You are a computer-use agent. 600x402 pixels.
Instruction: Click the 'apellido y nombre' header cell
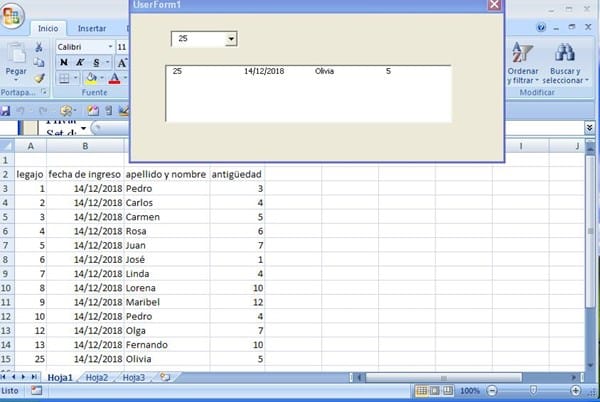click(166, 174)
